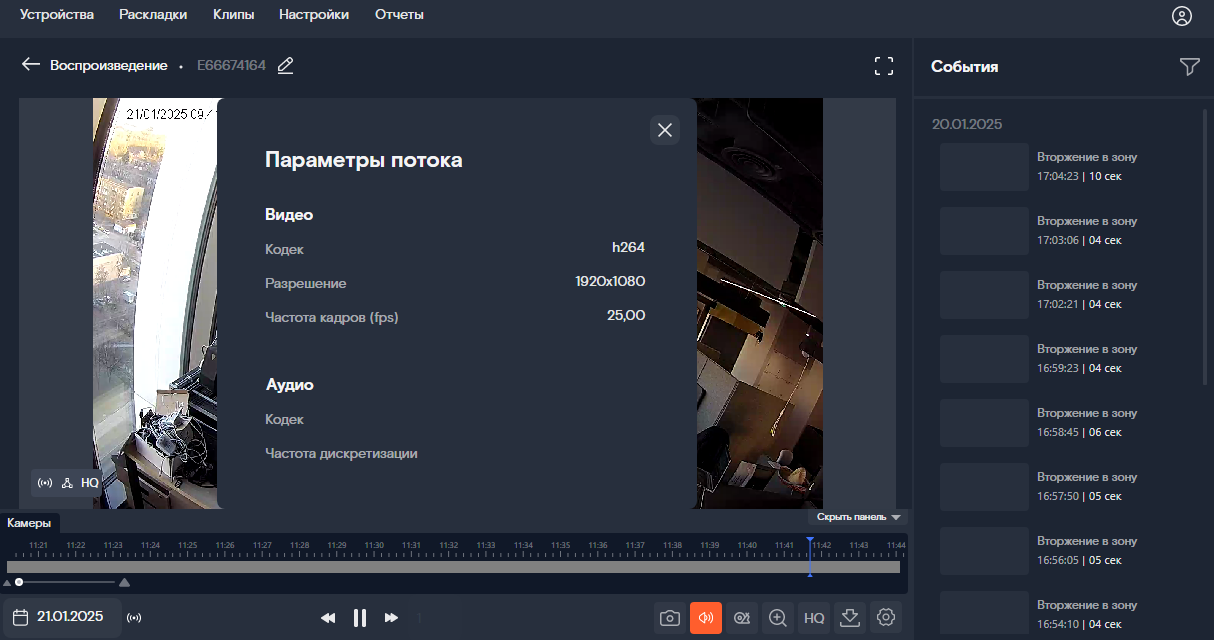Close the Параметры потока dialog
The height and width of the screenshot is (640, 1214).
pyautogui.click(x=665, y=129)
